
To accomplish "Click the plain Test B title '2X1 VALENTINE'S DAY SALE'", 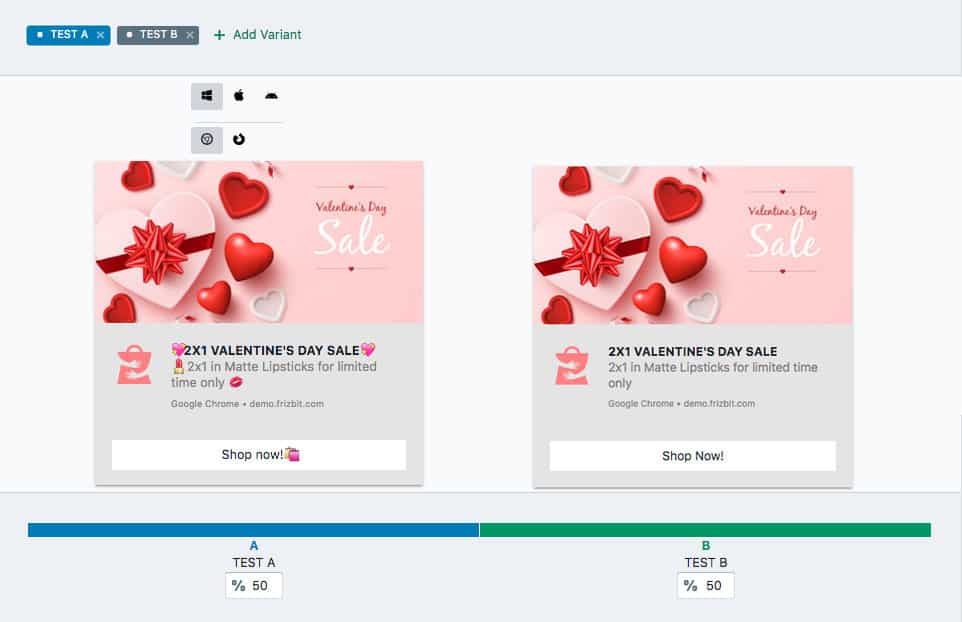I will coord(693,351).
